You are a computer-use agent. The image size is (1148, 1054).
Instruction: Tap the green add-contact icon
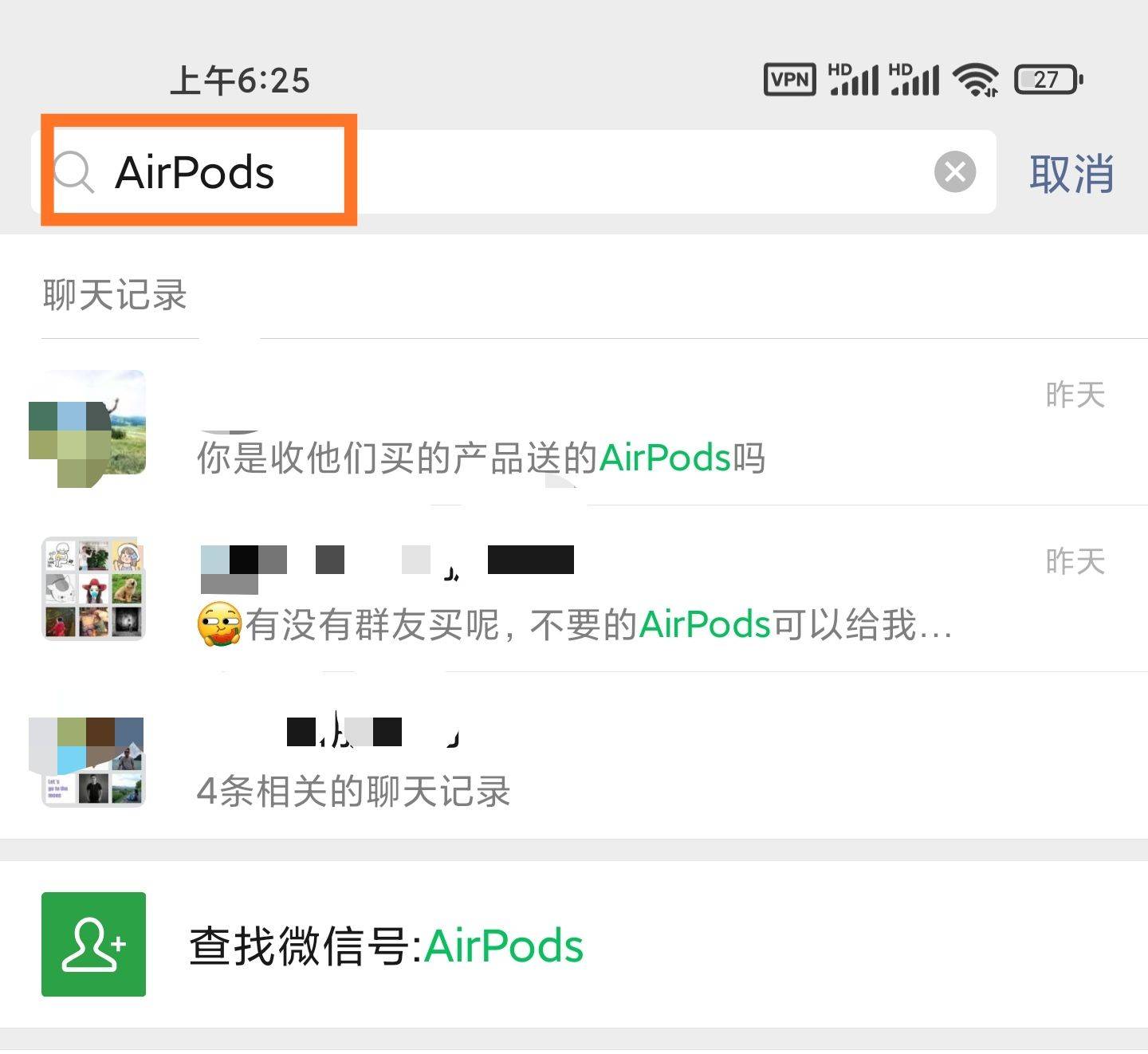93,944
